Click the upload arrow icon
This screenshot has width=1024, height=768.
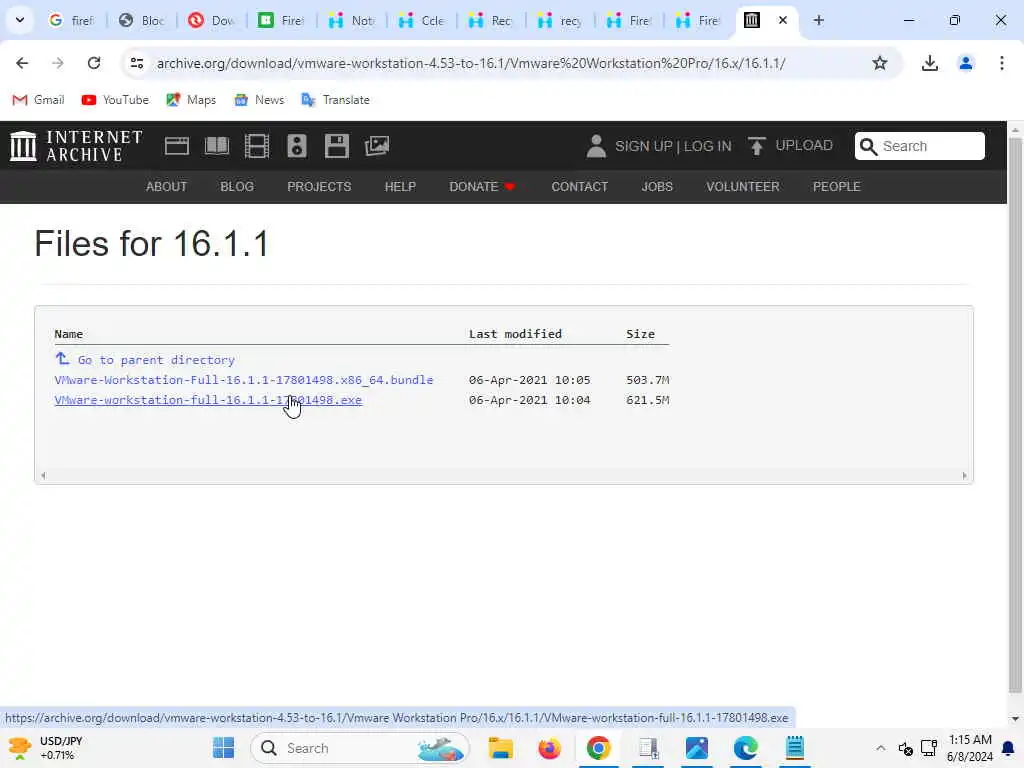(x=756, y=146)
